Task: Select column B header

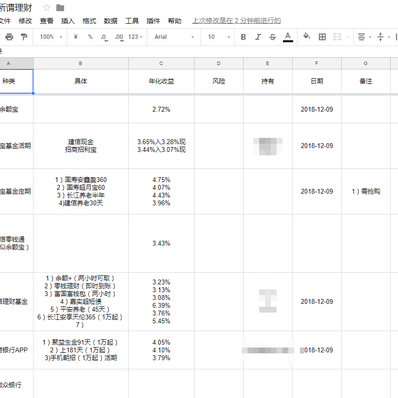Action: [x=81, y=63]
